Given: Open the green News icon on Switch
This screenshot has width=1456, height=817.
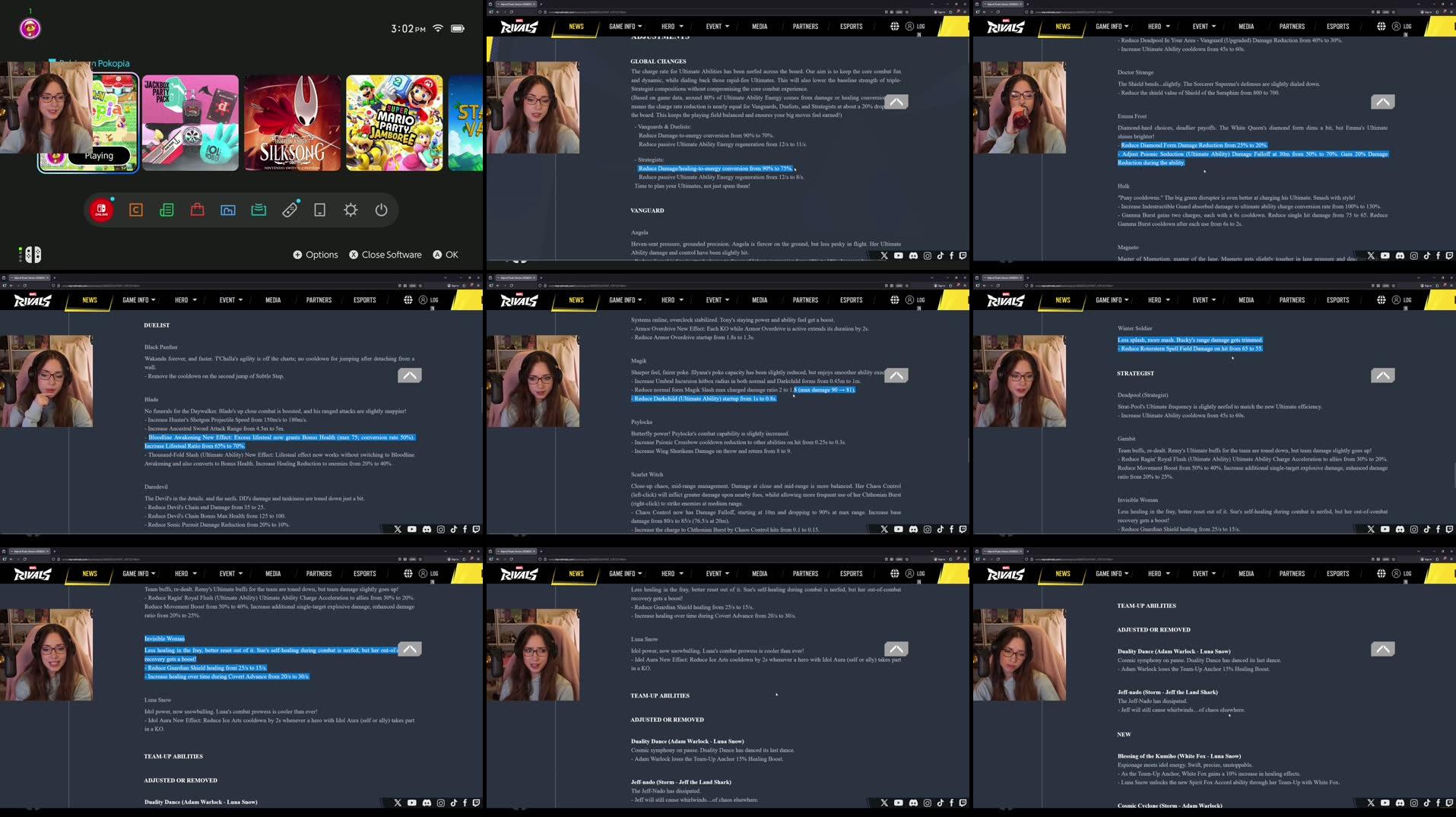Looking at the screenshot, I should pyautogui.click(x=167, y=210).
